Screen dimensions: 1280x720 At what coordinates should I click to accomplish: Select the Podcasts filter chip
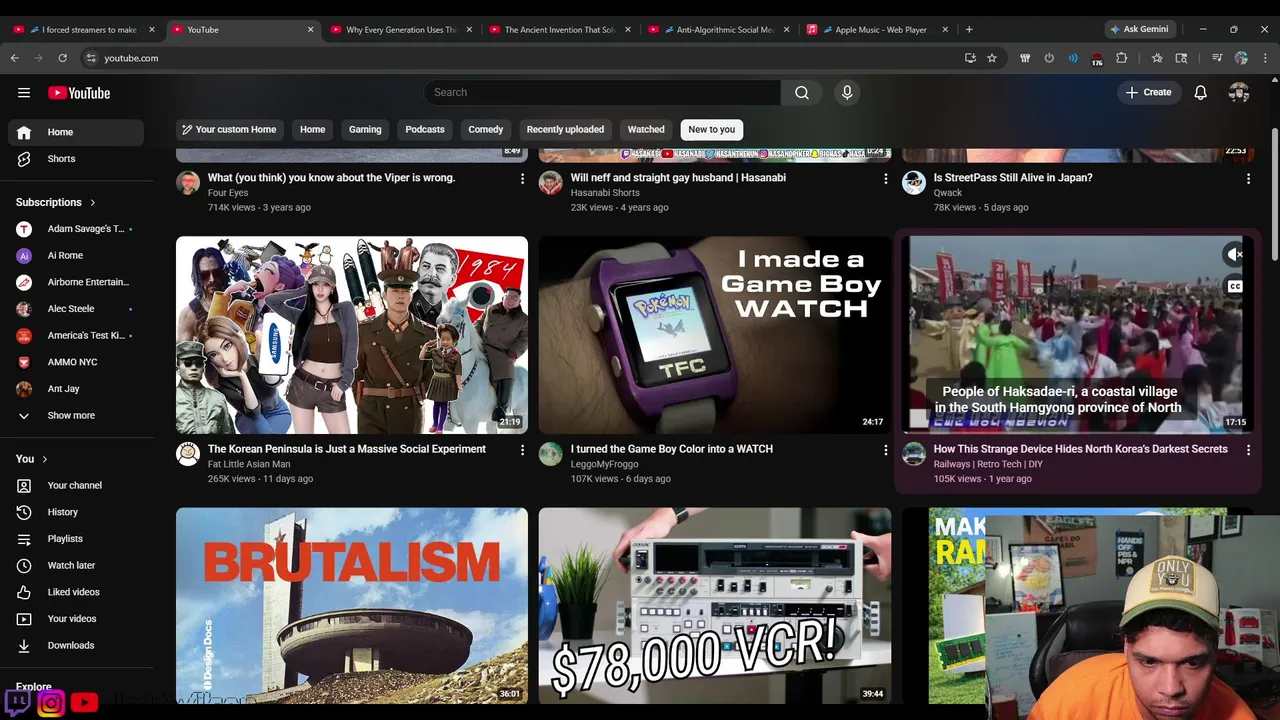tap(425, 129)
